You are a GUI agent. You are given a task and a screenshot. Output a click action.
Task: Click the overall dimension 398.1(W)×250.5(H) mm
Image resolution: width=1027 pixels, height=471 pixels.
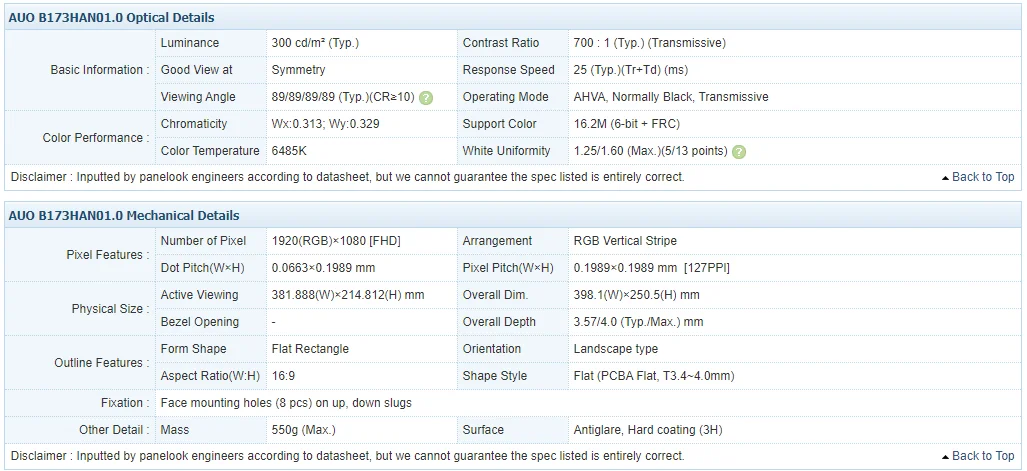pyautogui.click(x=636, y=295)
